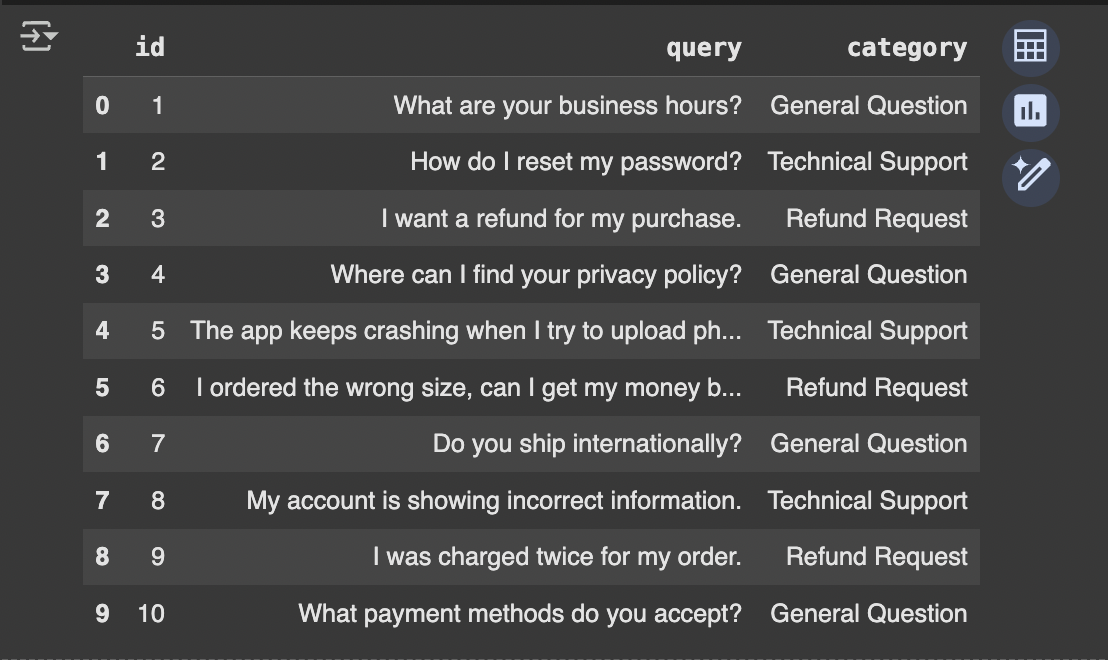Image resolution: width=1108 pixels, height=660 pixels.
Task: Select the query column header
Action: coord(704,47)
